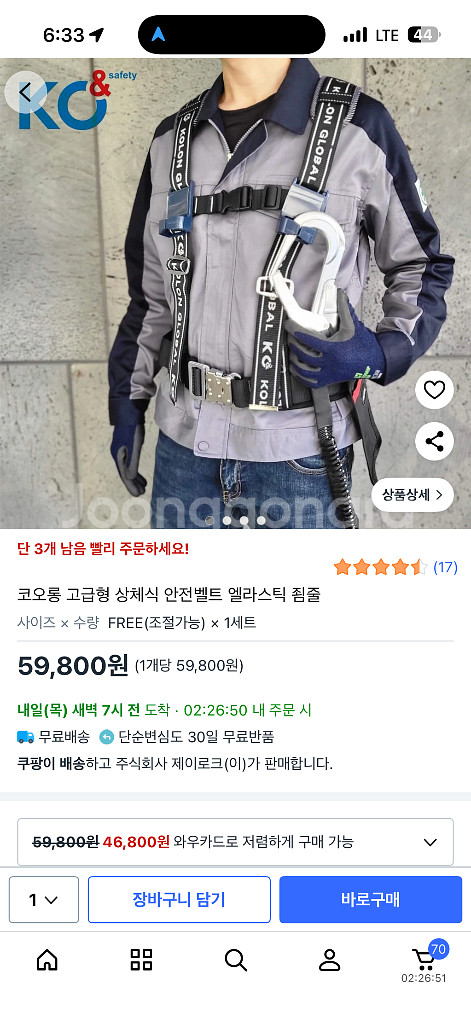471x1024 pixels.
Task: Select the third image carousel dot
Action: [x=244, y=520]
